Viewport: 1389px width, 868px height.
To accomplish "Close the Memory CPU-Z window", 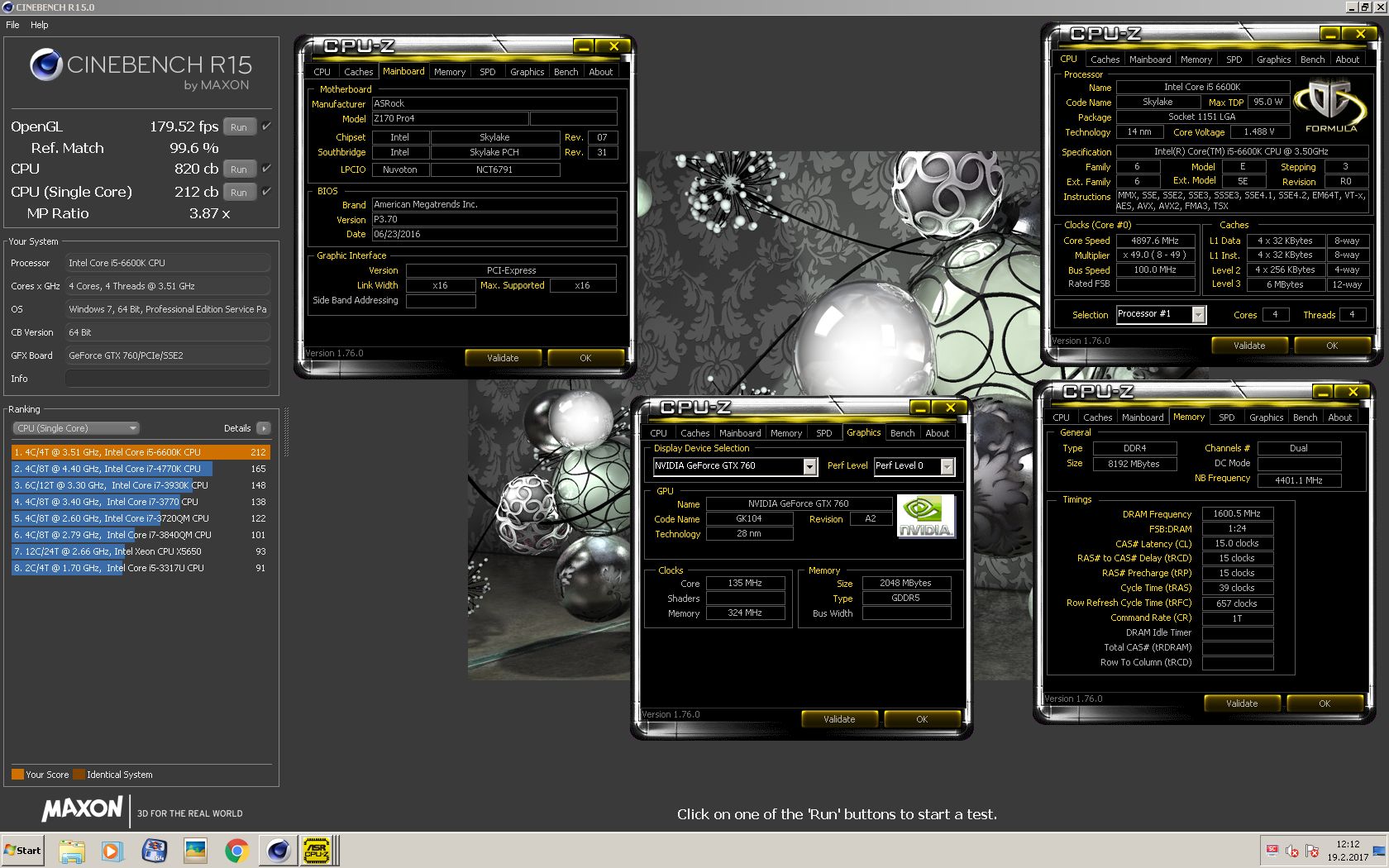I will 1353,392.
